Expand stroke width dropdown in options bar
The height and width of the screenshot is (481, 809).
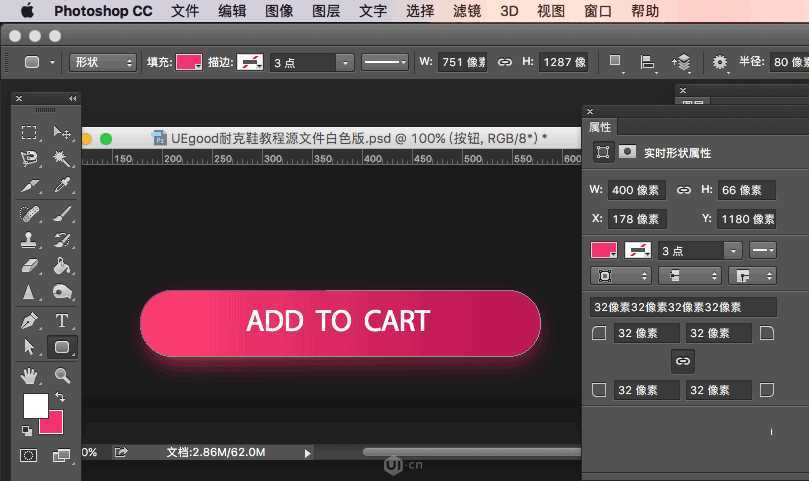tap(345, 62)
